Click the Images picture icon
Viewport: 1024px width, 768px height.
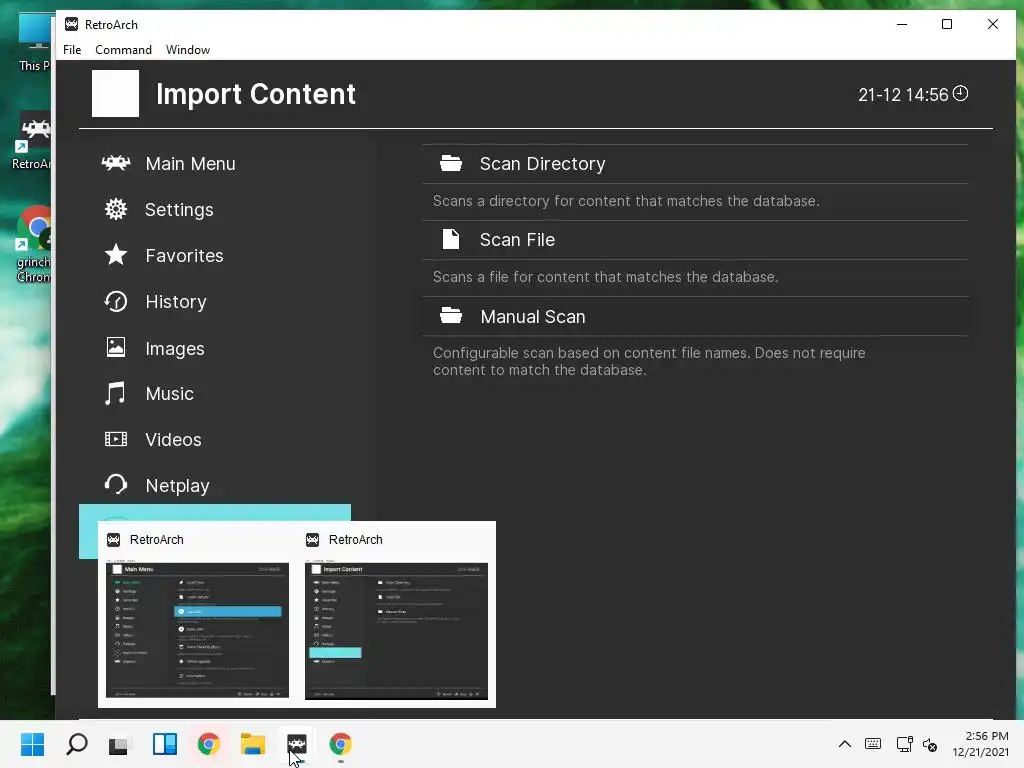tap(116, 347)
